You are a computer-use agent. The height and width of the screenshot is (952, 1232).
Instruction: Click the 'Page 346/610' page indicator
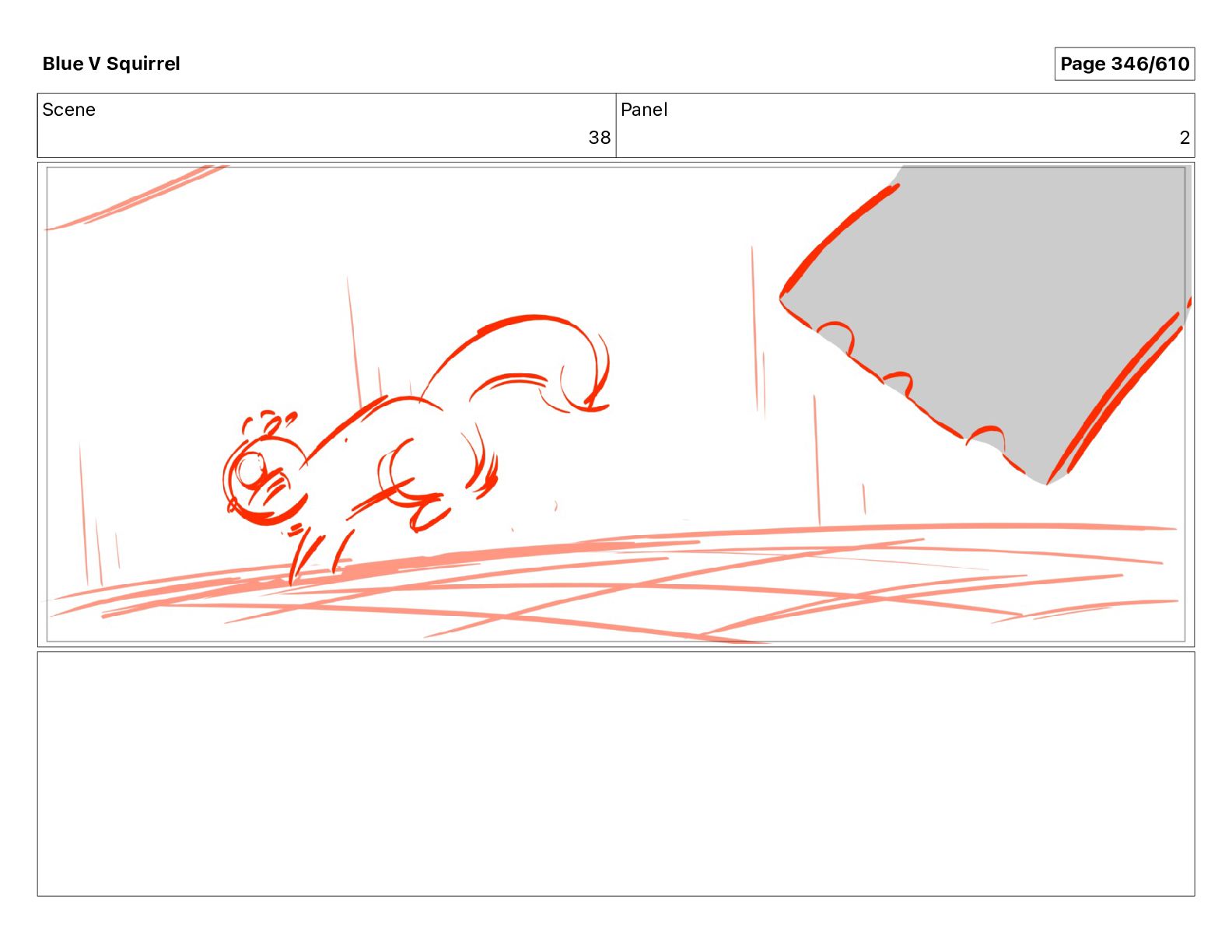point(1124,64)
